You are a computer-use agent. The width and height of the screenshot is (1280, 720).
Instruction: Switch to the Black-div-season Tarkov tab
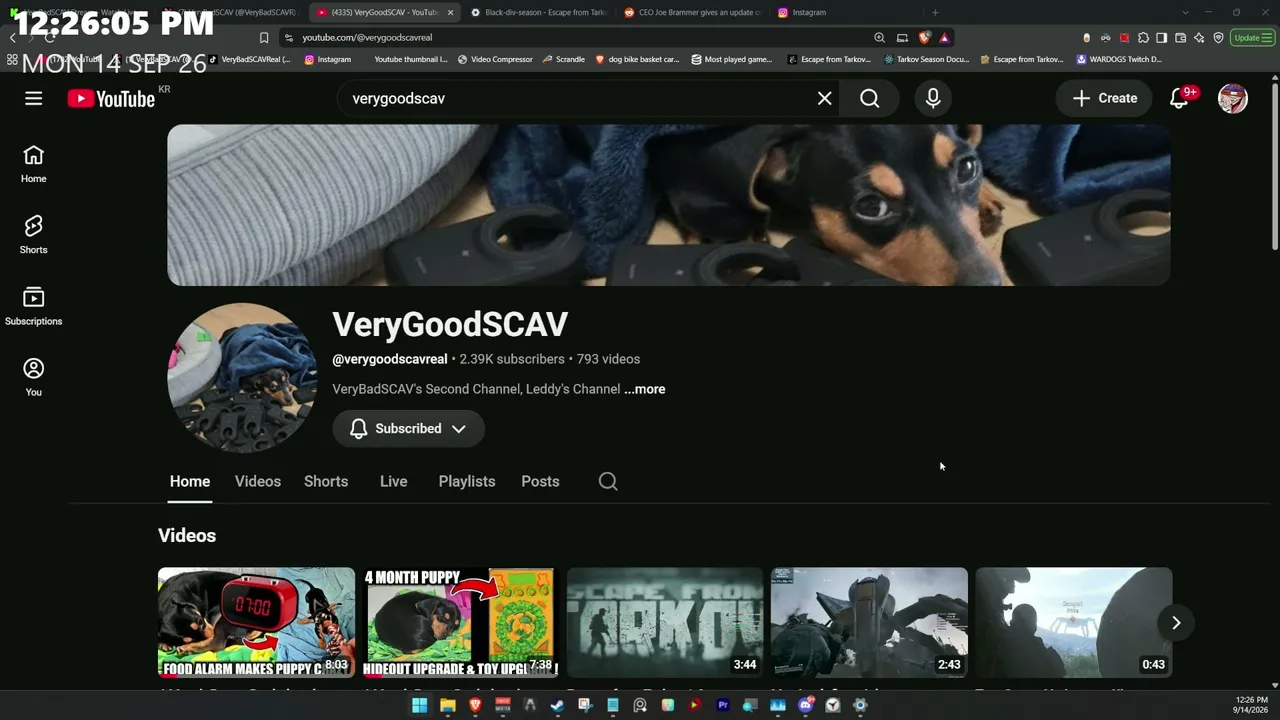pyautogui.click(x=538, y=12)
